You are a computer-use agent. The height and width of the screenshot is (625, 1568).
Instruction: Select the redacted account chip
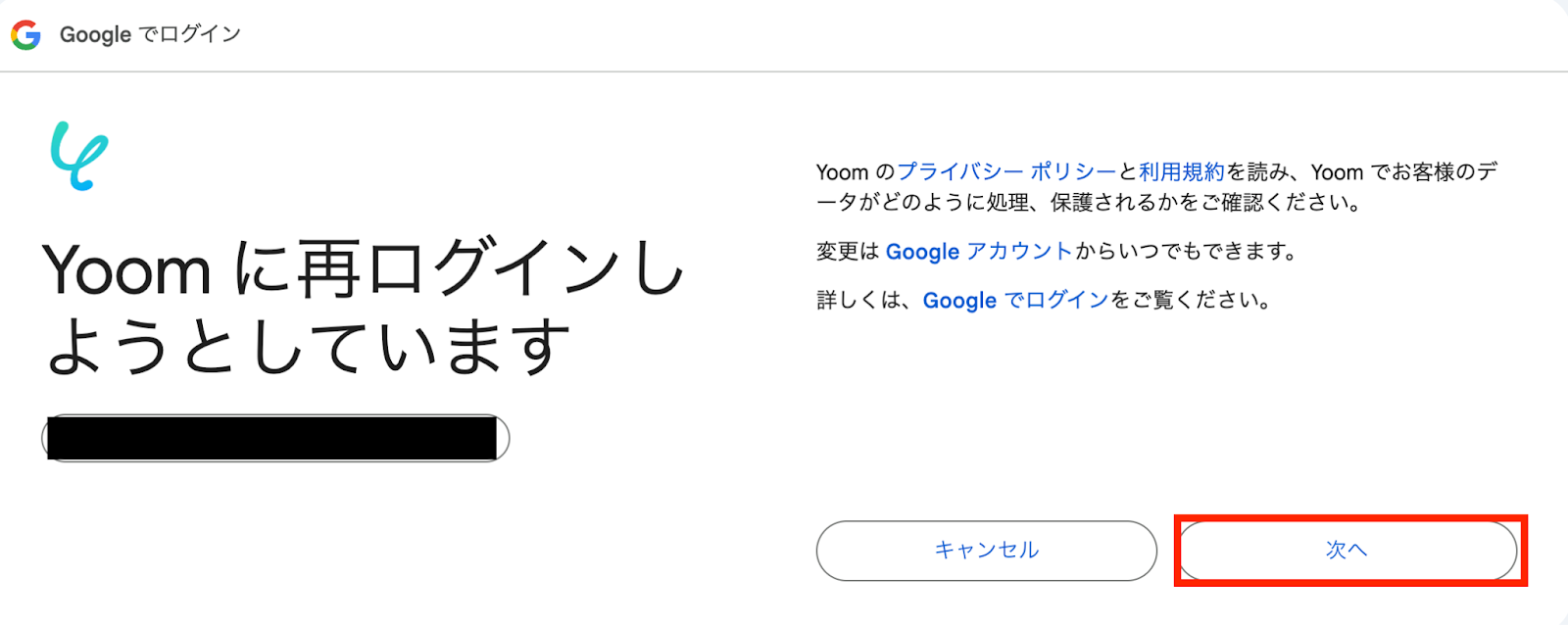pyautogui.click(x=275, y=438)
